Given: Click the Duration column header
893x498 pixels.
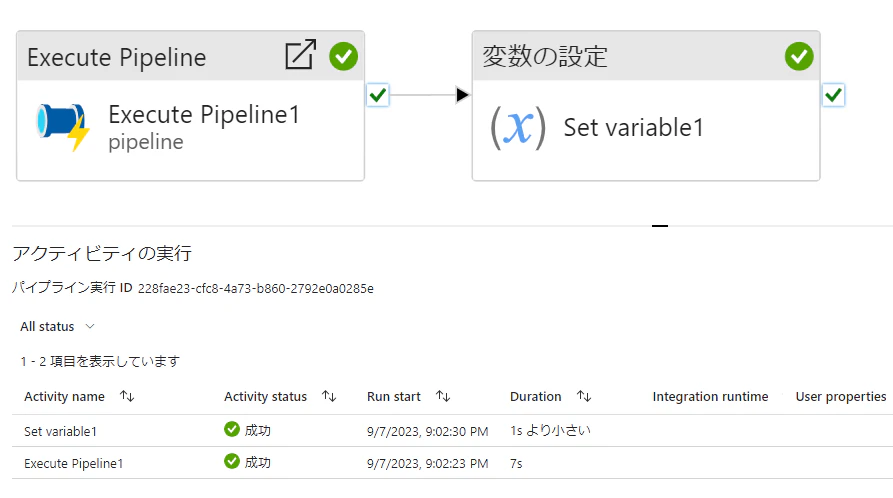Looking at the screenshot, I should pyautogui.click(x=535, y=397).
